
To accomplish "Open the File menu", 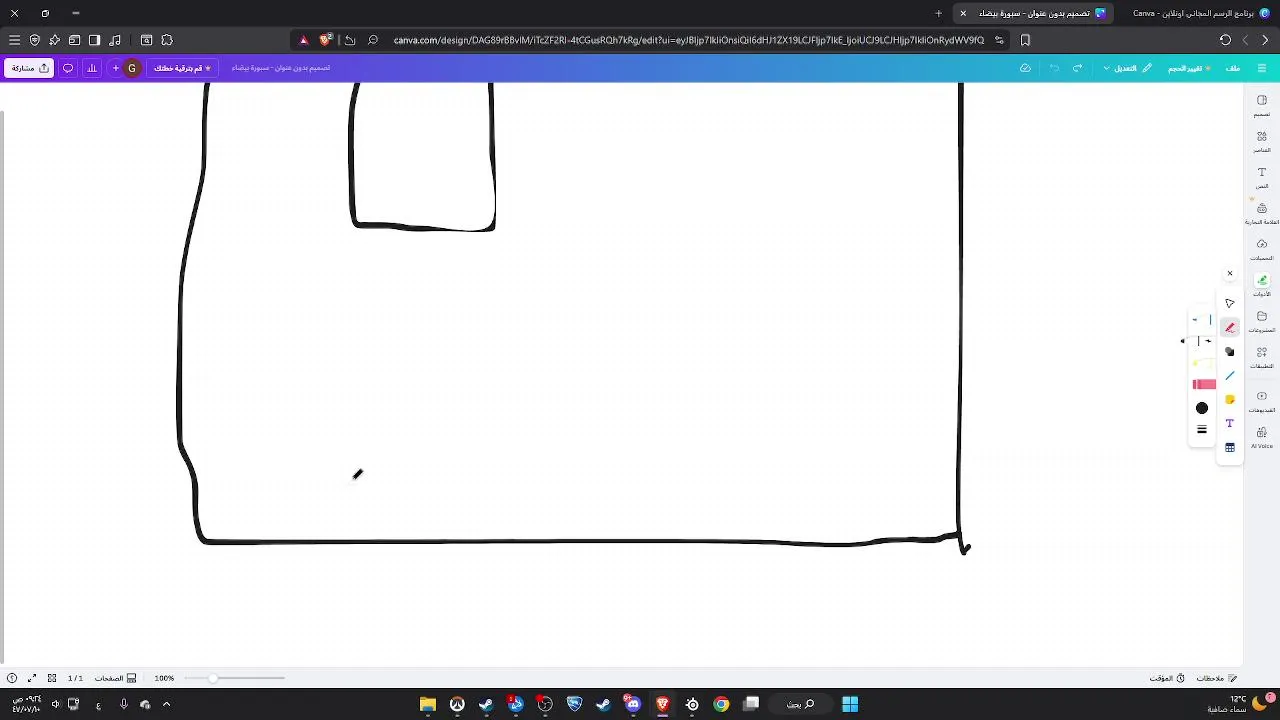I will pyautogui.click(x=1233, y=68).
